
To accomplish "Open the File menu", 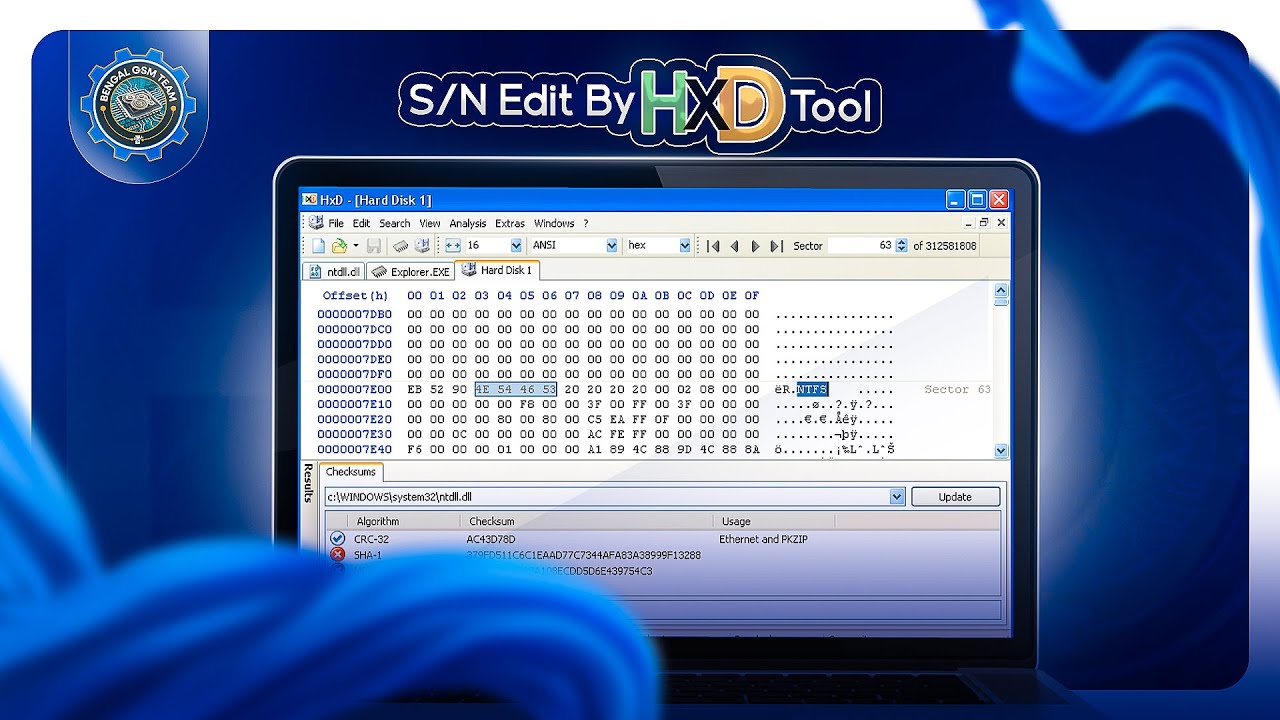I will (336, 223).
